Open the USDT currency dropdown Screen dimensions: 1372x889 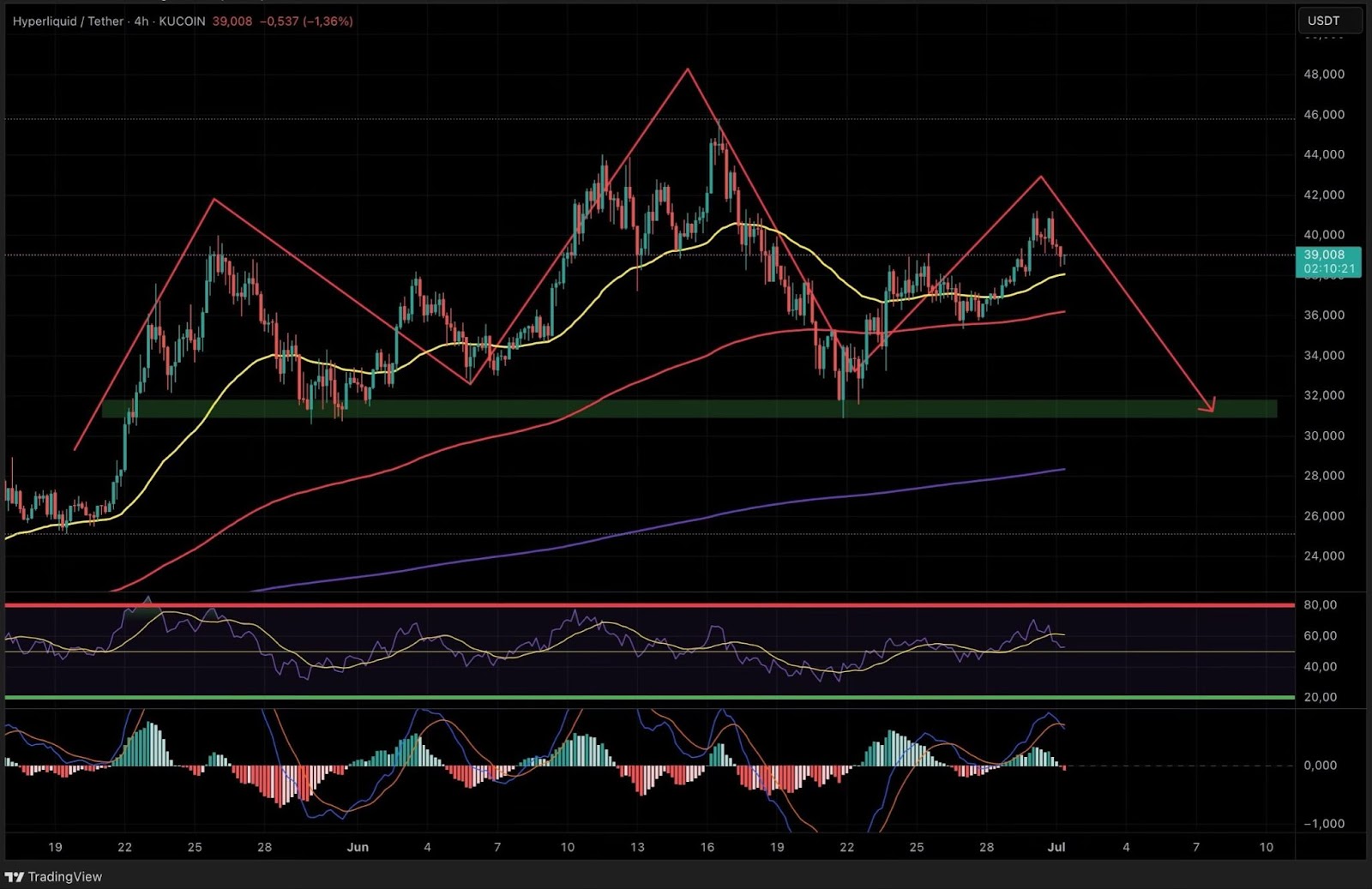(1329, 21)
